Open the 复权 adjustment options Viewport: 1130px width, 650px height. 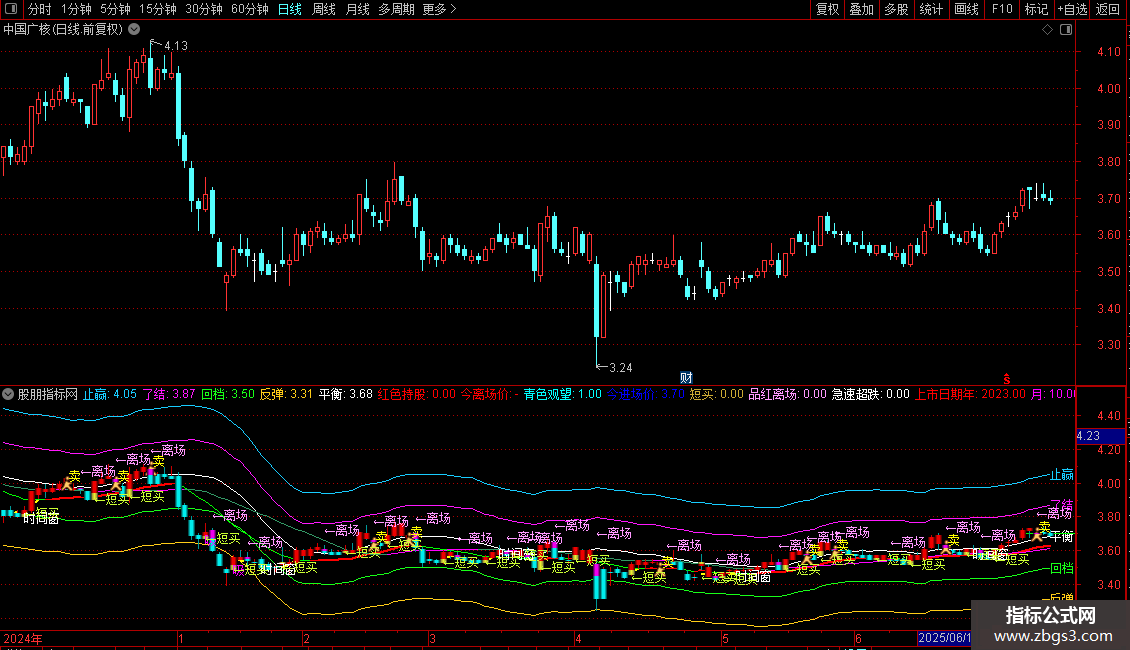pos(827,9)
